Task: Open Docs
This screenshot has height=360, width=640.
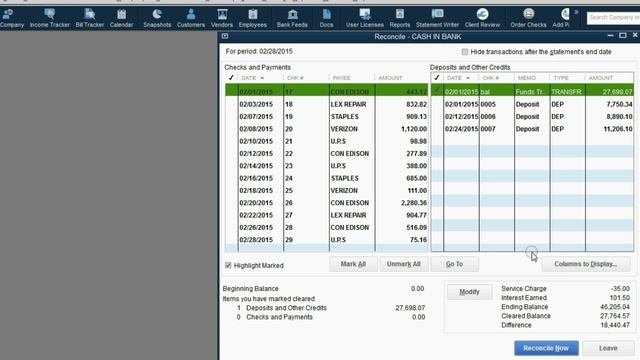Action: [327, 18]
